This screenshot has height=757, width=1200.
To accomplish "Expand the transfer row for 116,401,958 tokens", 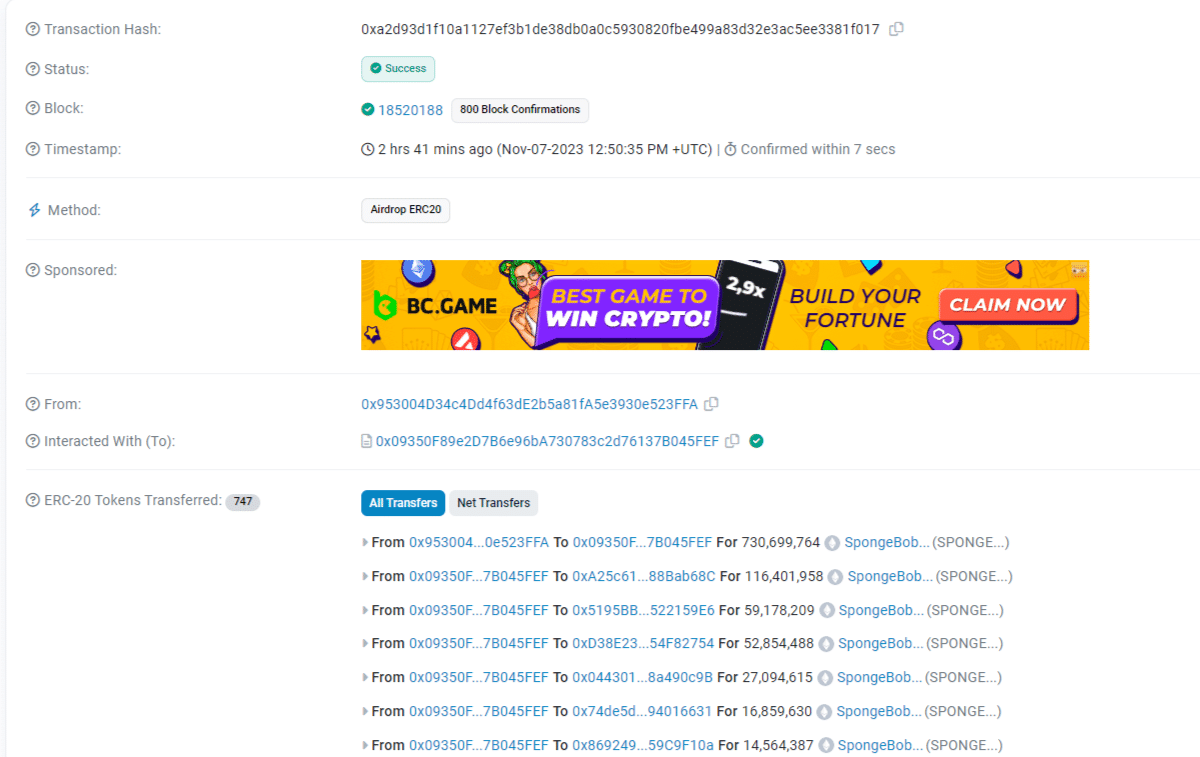I will point(365,577).
